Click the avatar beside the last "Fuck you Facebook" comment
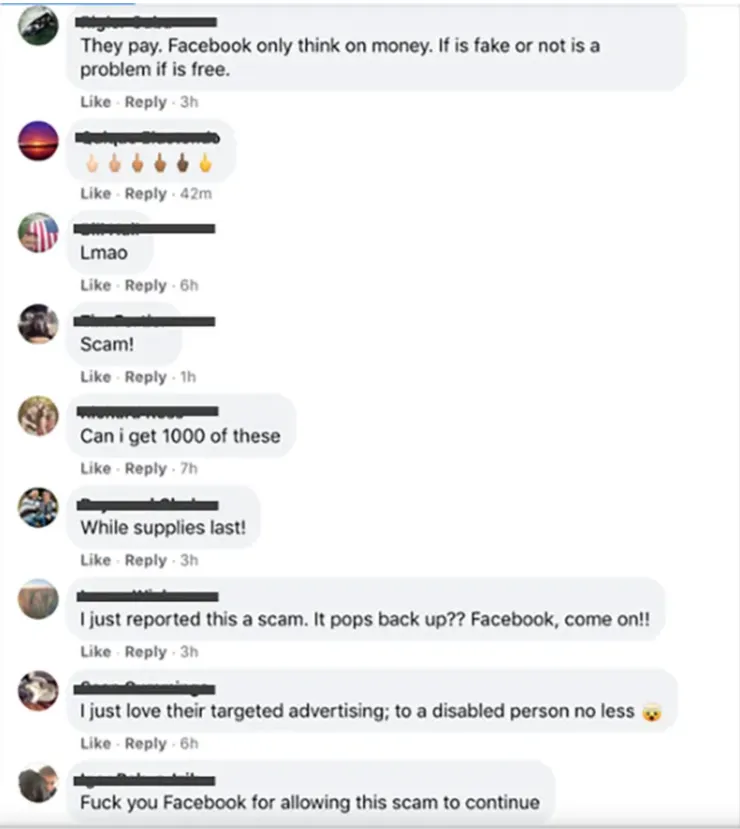The height and width of the screenshot is (829, 740). coord(38,783)
